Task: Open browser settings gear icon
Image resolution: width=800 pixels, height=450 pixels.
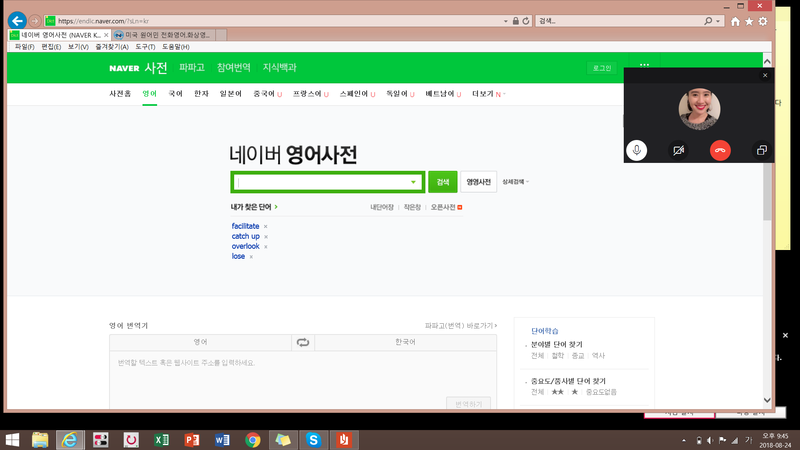Action: point(763,21)
